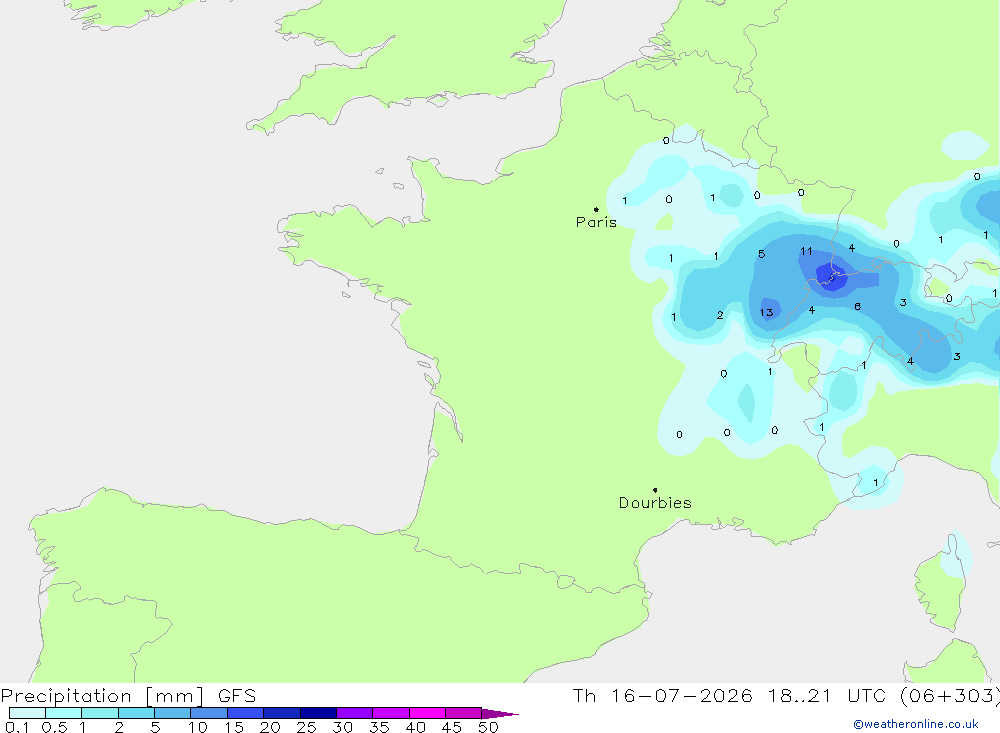Select the Dourbies city label
This screenshot has width=1000, height=733.
coord(655,503)
